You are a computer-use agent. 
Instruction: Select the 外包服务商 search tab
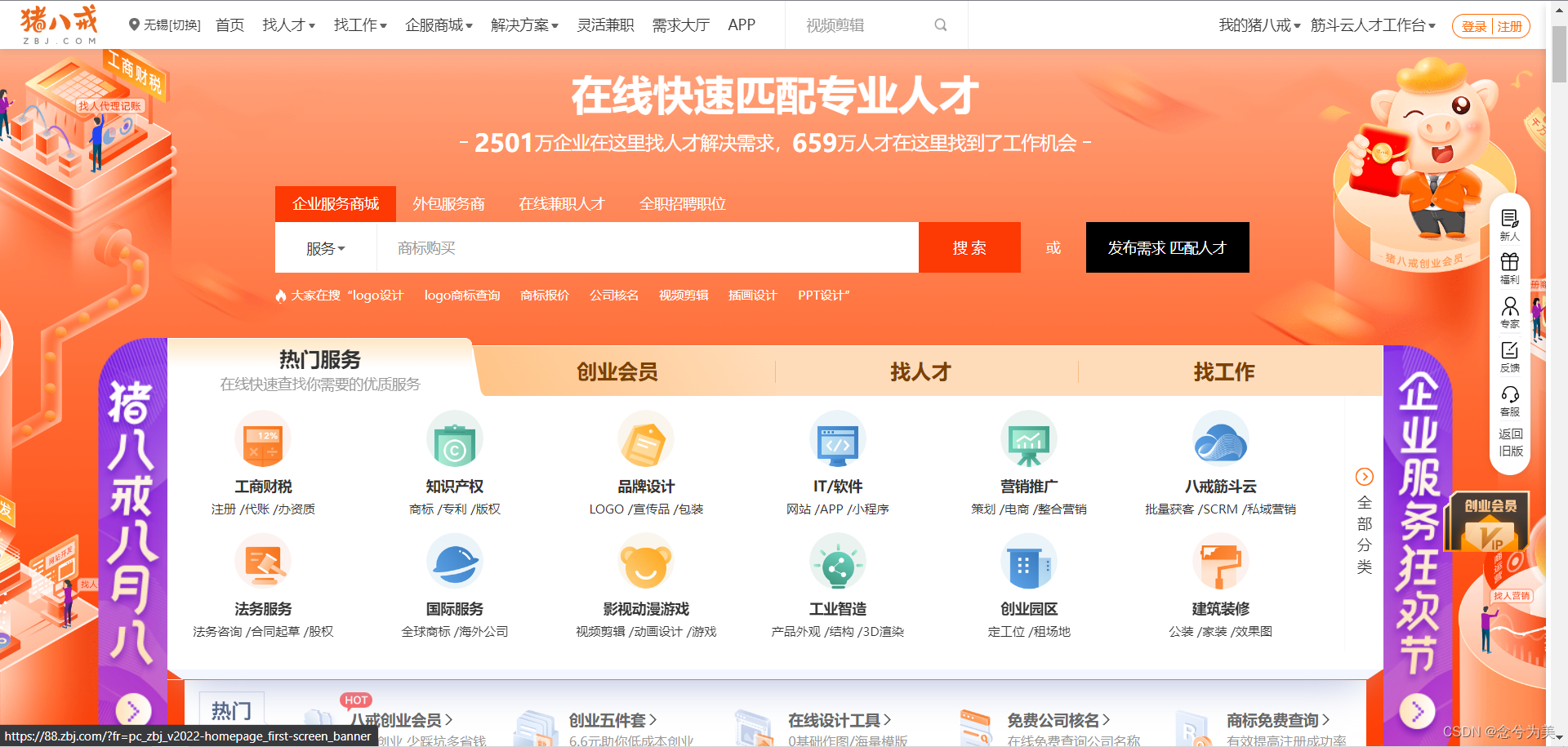coord(448,204)
